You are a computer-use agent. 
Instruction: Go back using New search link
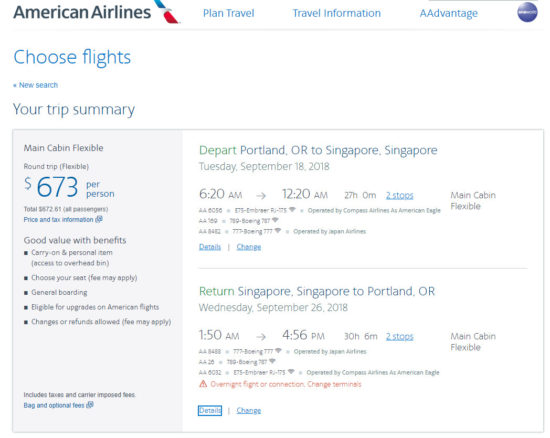pos(35,85)
